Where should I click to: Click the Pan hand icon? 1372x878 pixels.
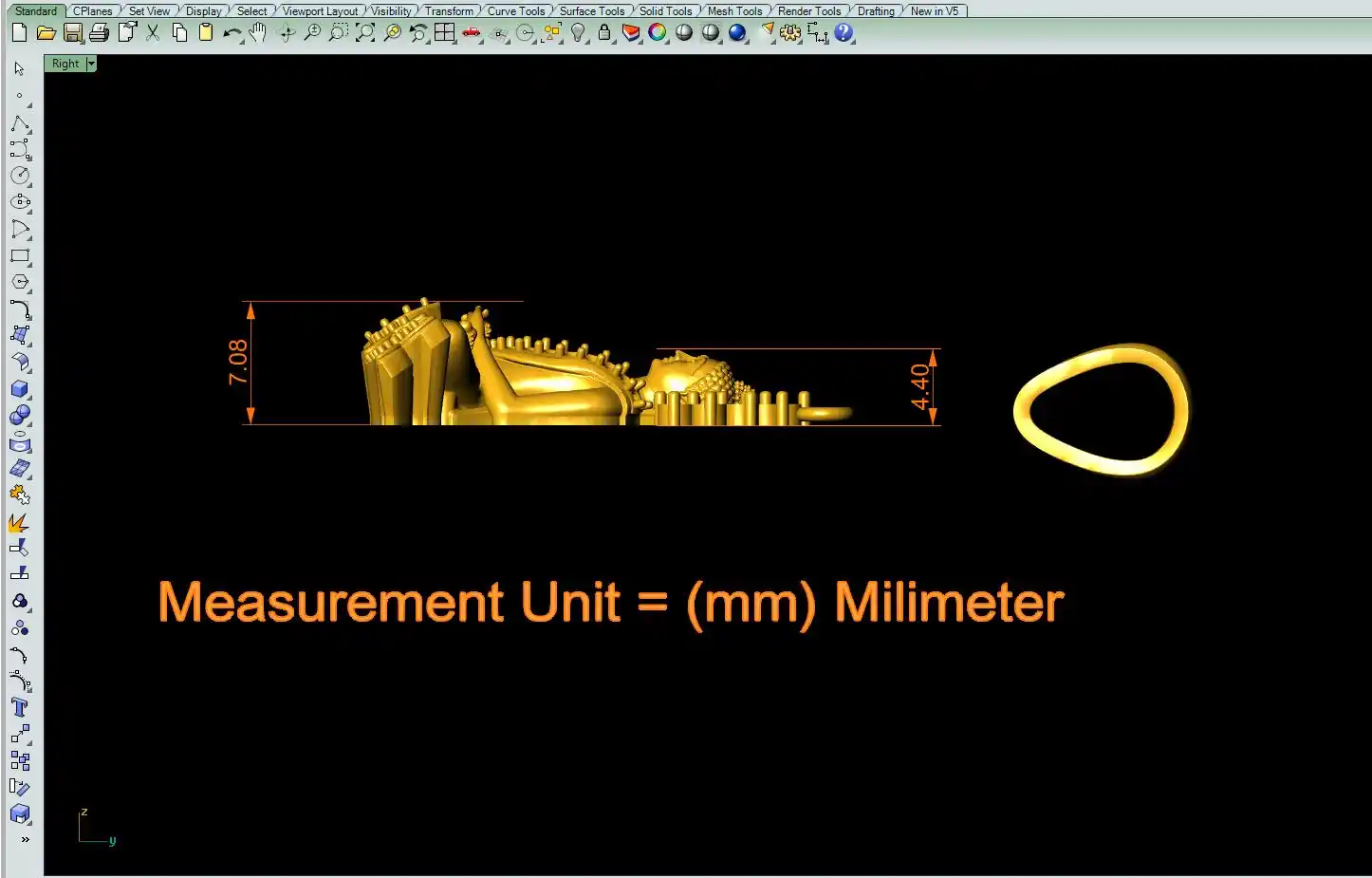pos(258,33)
